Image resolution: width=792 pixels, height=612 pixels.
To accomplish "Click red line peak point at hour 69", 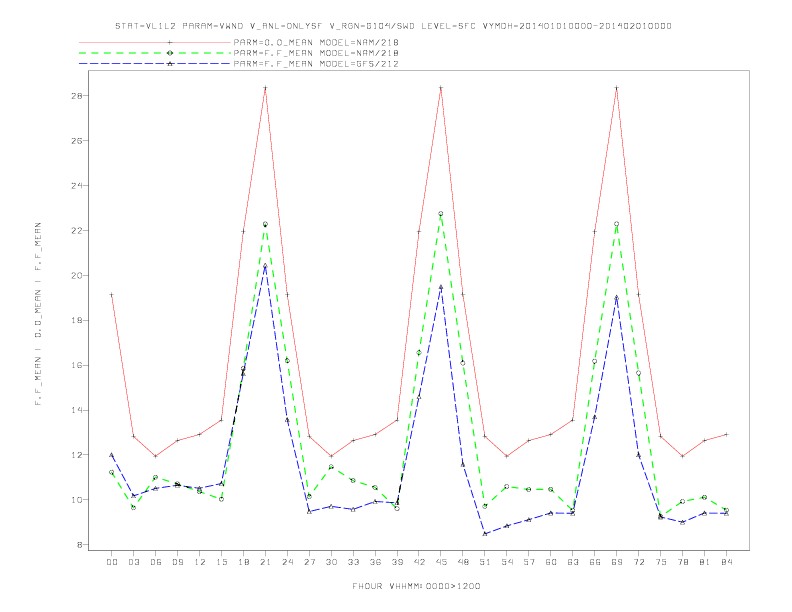I will (617, 88).
